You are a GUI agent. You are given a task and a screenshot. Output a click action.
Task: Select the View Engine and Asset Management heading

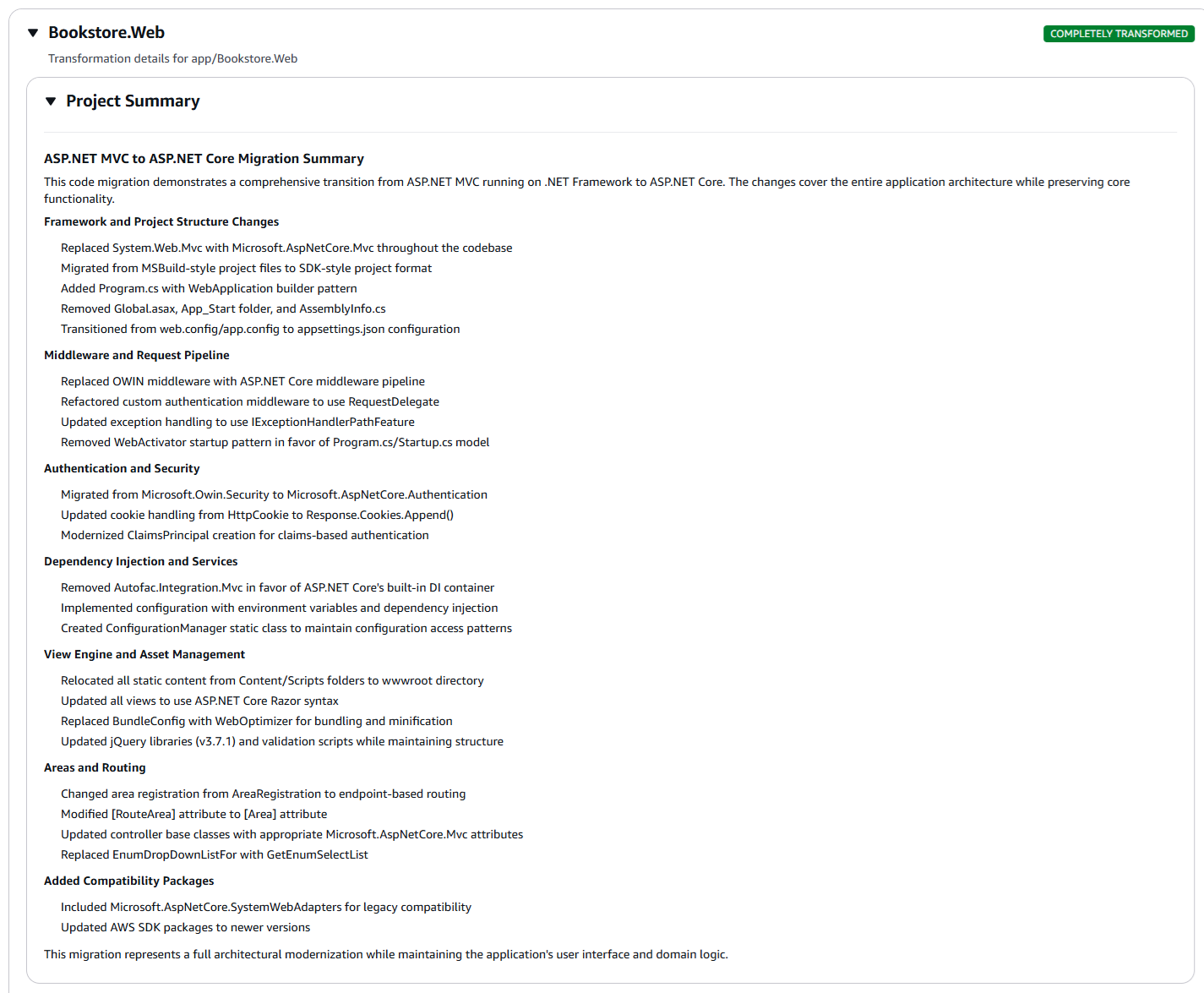pos(144,654)
